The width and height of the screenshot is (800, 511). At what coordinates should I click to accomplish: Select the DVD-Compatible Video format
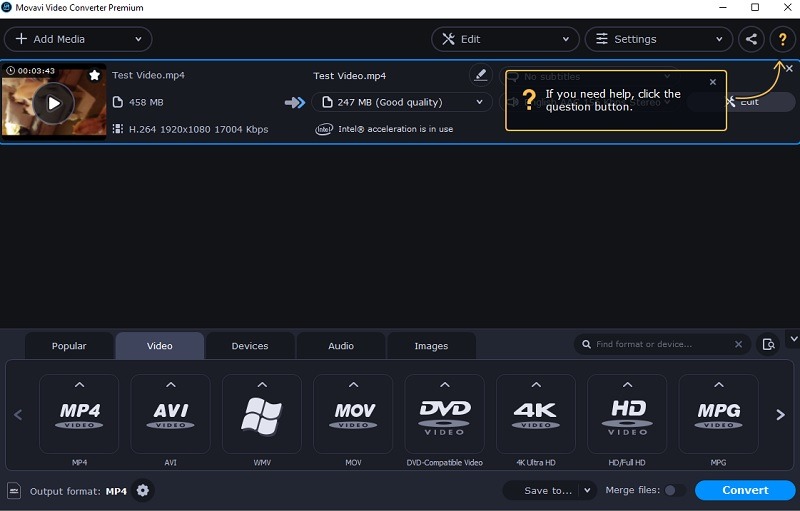click(x=444, y=414)
